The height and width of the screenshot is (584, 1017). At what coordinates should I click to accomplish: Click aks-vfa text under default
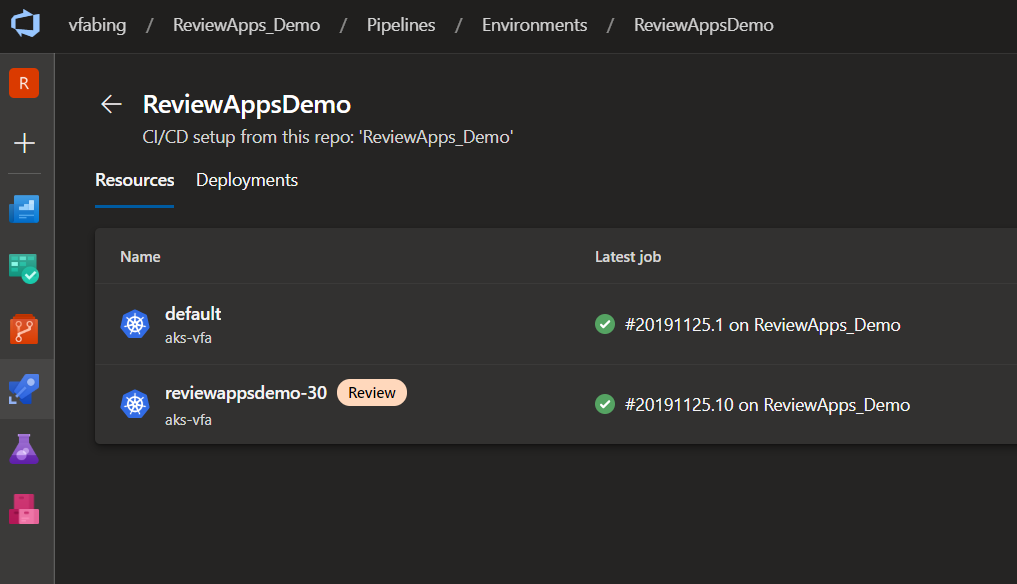pyautogui.click(x=188, y=338)
